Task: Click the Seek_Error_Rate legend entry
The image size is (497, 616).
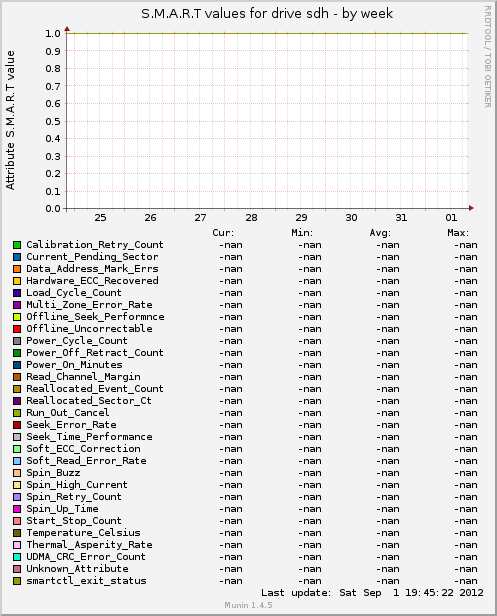Action: (71, 425)
